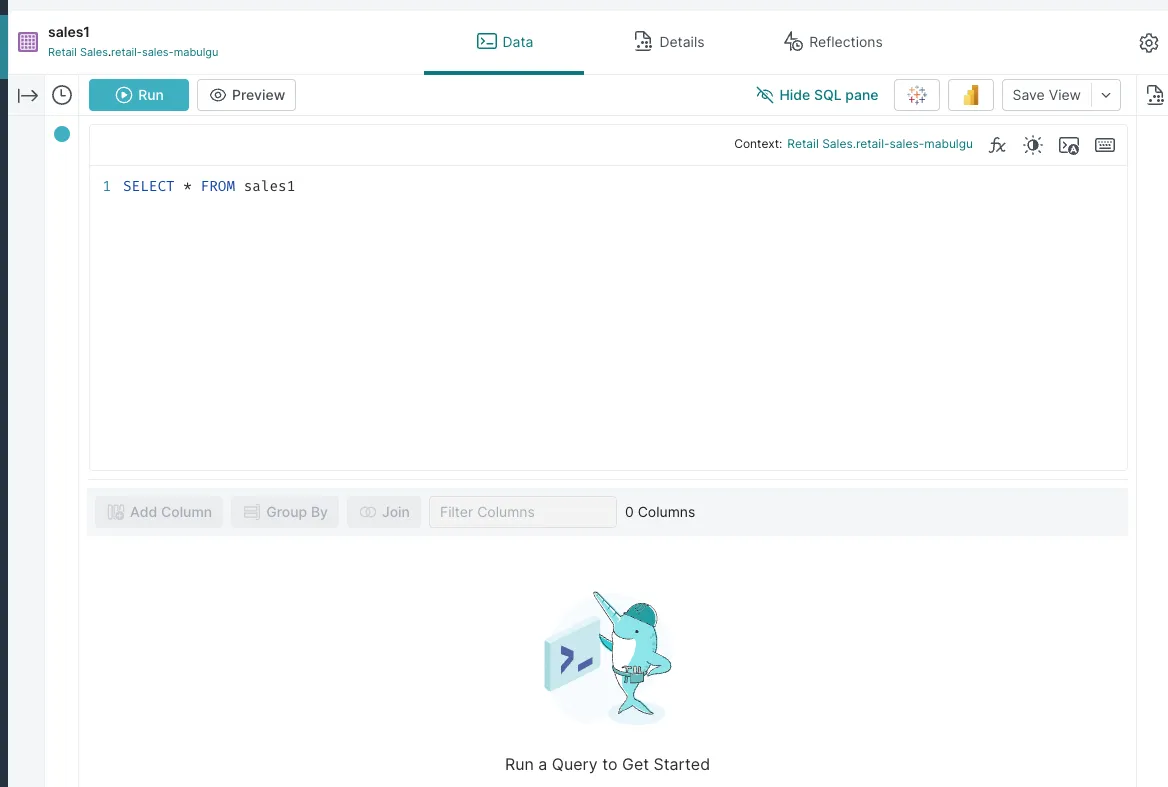This screenshot has height=787, width=1168.
Task: Open the Filter Columns field
Action: point(522,511)
